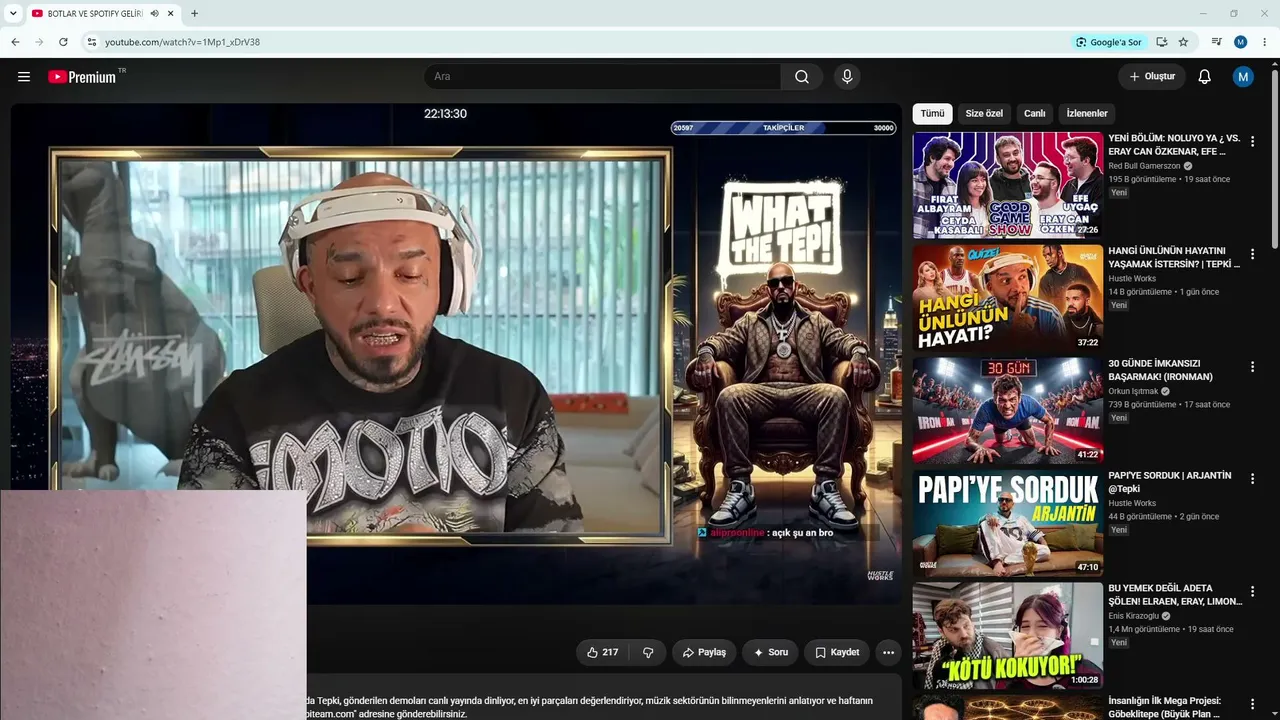
Task: Open options for PAPI'YE SORDUK video
Action: [1252, 480]
